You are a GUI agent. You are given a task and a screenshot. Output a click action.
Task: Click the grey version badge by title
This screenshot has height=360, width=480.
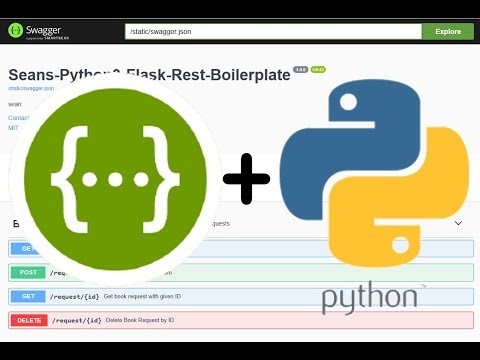[x=300, y=70]
